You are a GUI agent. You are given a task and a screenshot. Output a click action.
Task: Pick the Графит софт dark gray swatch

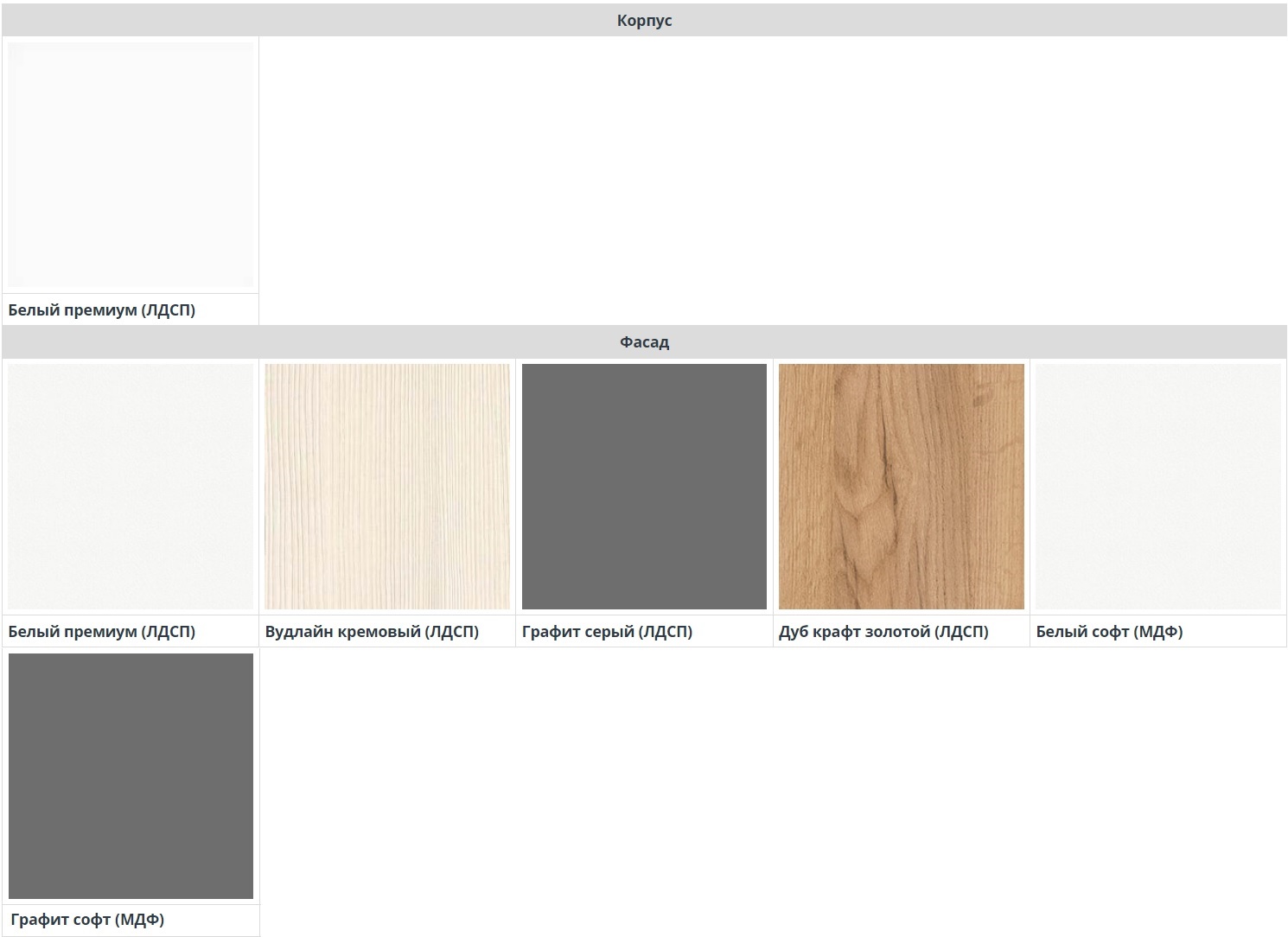[x=131, y=775]
